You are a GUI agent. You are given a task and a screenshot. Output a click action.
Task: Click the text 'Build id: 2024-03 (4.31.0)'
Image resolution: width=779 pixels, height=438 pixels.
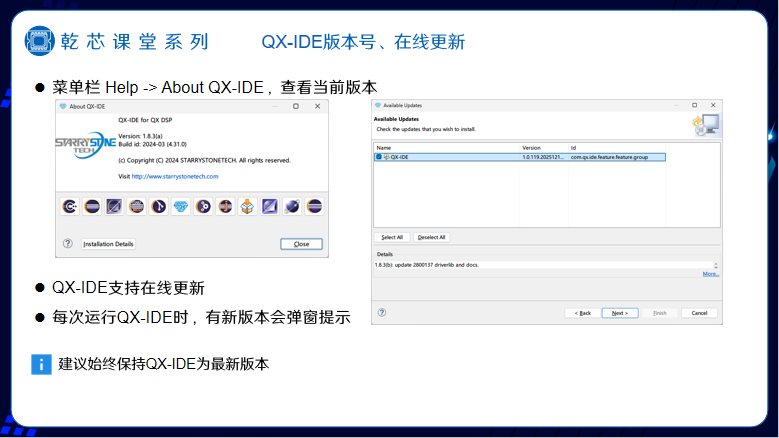point(153,144)
